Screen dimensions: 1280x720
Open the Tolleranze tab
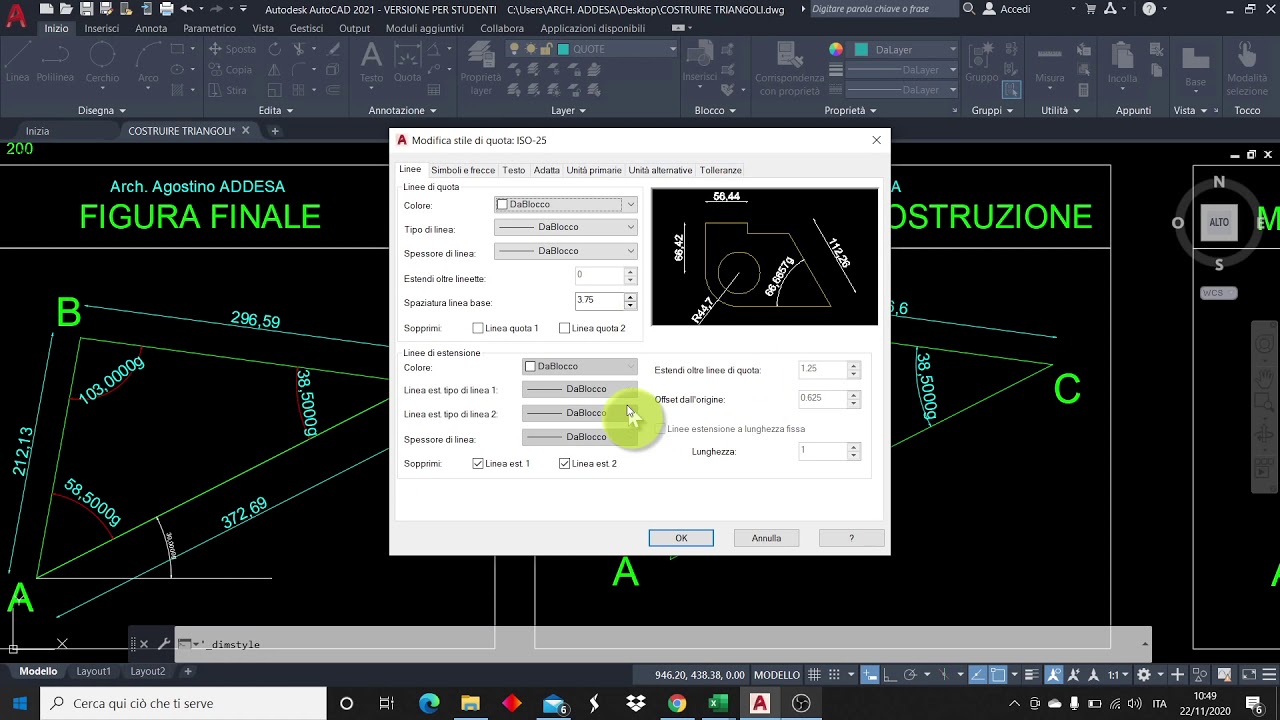(x=720, y=170)
